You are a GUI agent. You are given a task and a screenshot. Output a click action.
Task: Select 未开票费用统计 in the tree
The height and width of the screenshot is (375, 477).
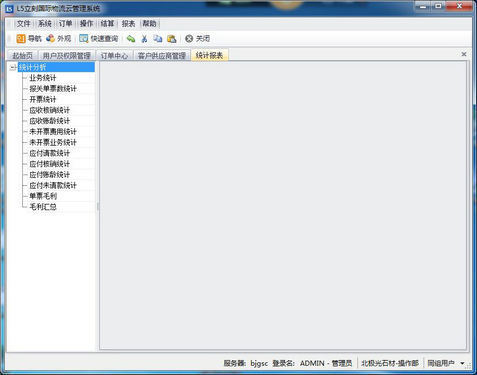[x=53, y=132]
